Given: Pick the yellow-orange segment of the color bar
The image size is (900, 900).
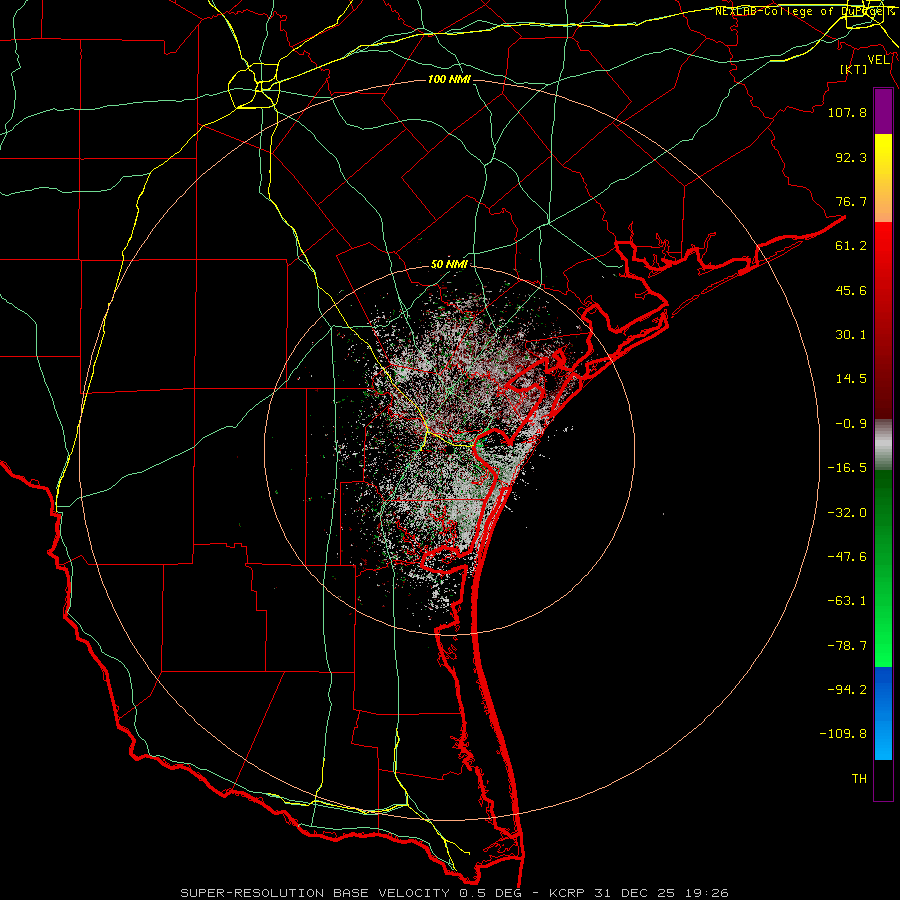Looking at the screenshot, I should coord(883,178).
